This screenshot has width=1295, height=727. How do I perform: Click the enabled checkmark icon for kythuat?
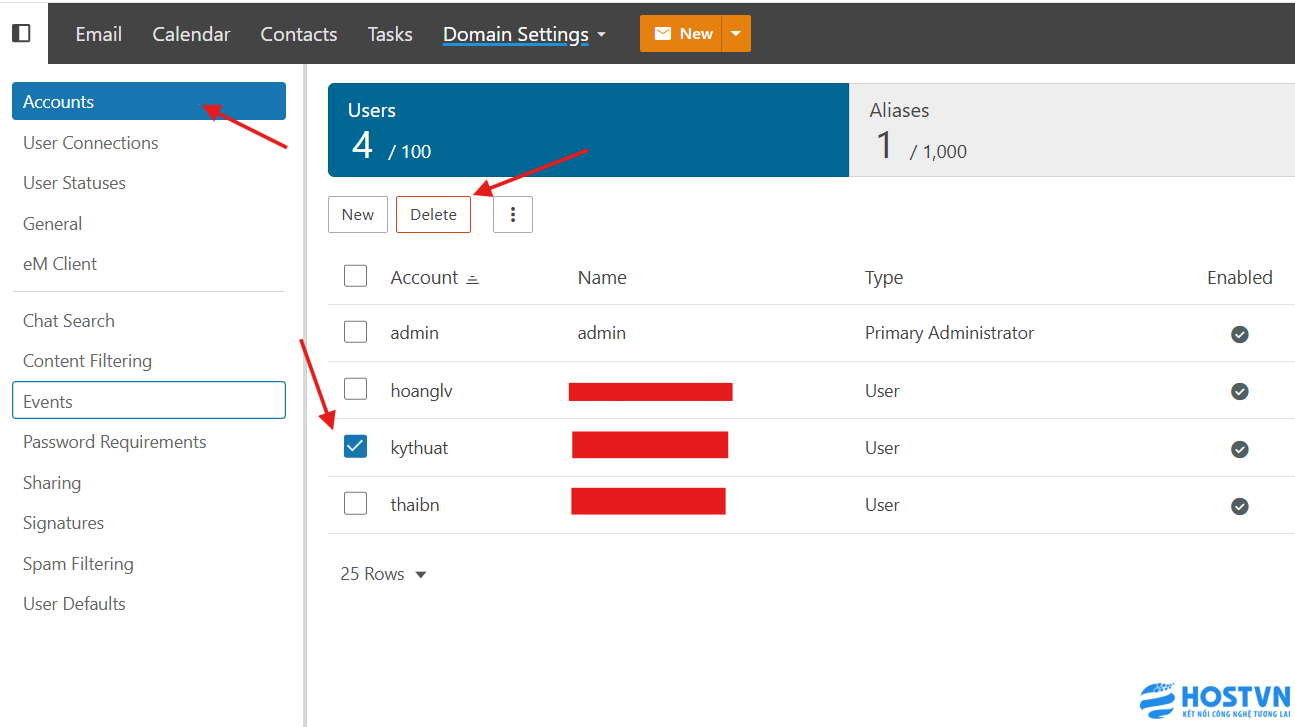click(x=1239, y=449)
